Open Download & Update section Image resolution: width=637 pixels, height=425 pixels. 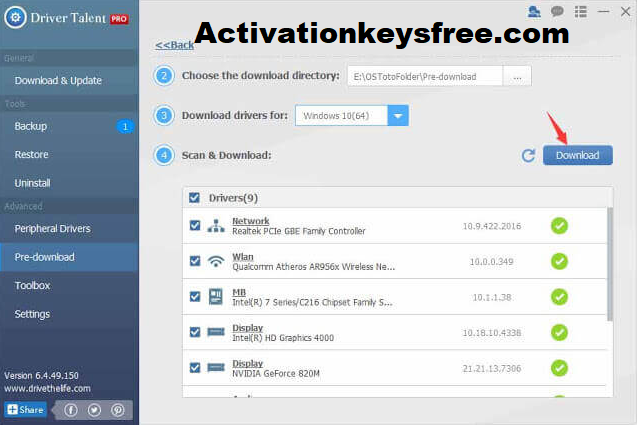pyautogui.click(x=69, y=80)
